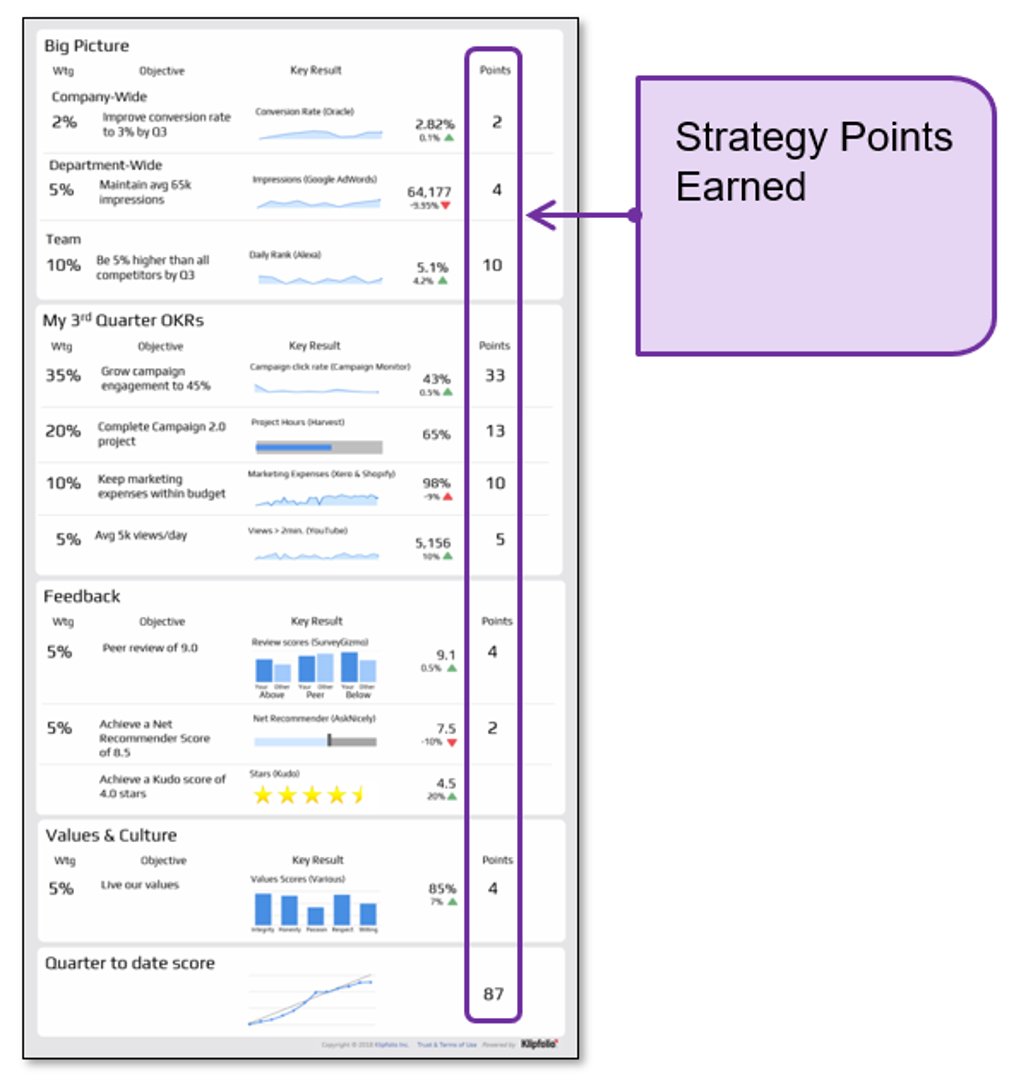Image resolution: width=1021 pixels, height=1080 pixels.
Task: Click the red down arrow under 7.5
Action: (x=452, y=742)
